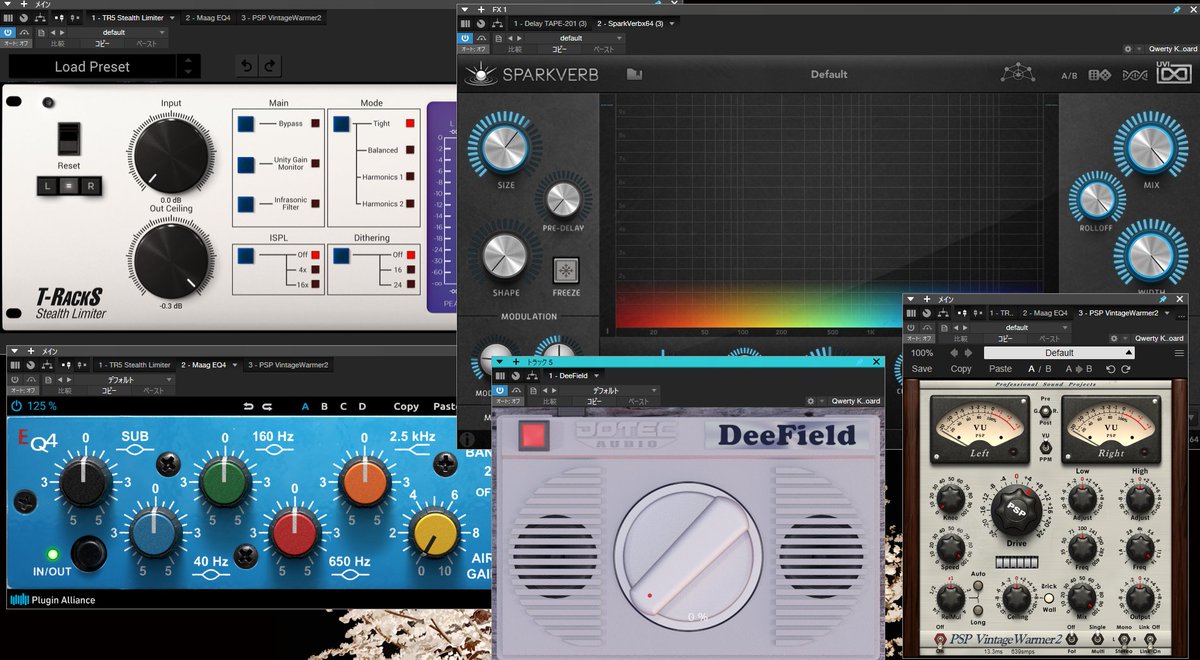Switch to 1 - Delay TAPE-201 tab

[x=550, y=23]
